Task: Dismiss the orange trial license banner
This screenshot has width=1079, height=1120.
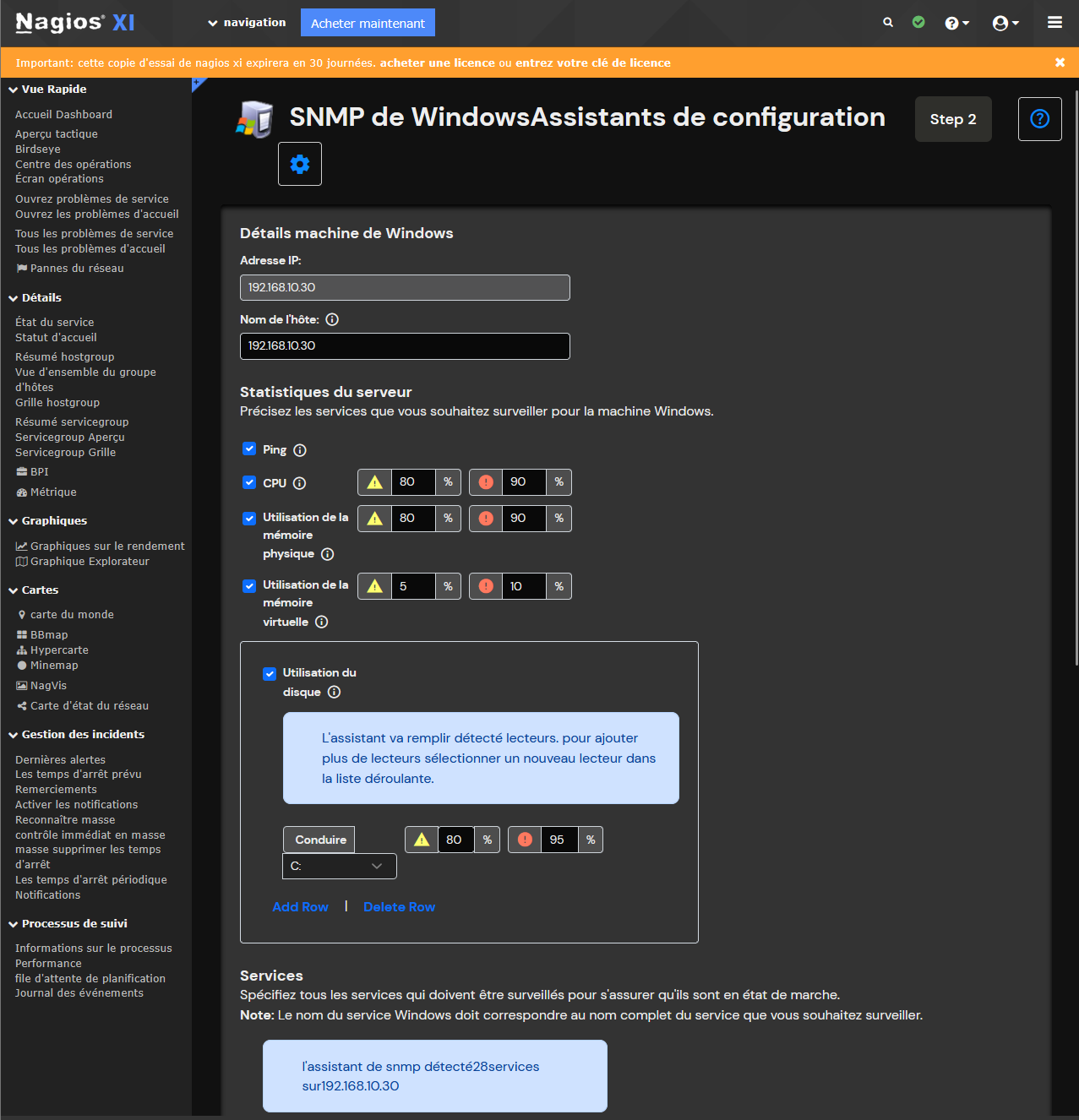Action: [x=1060, y=63]
